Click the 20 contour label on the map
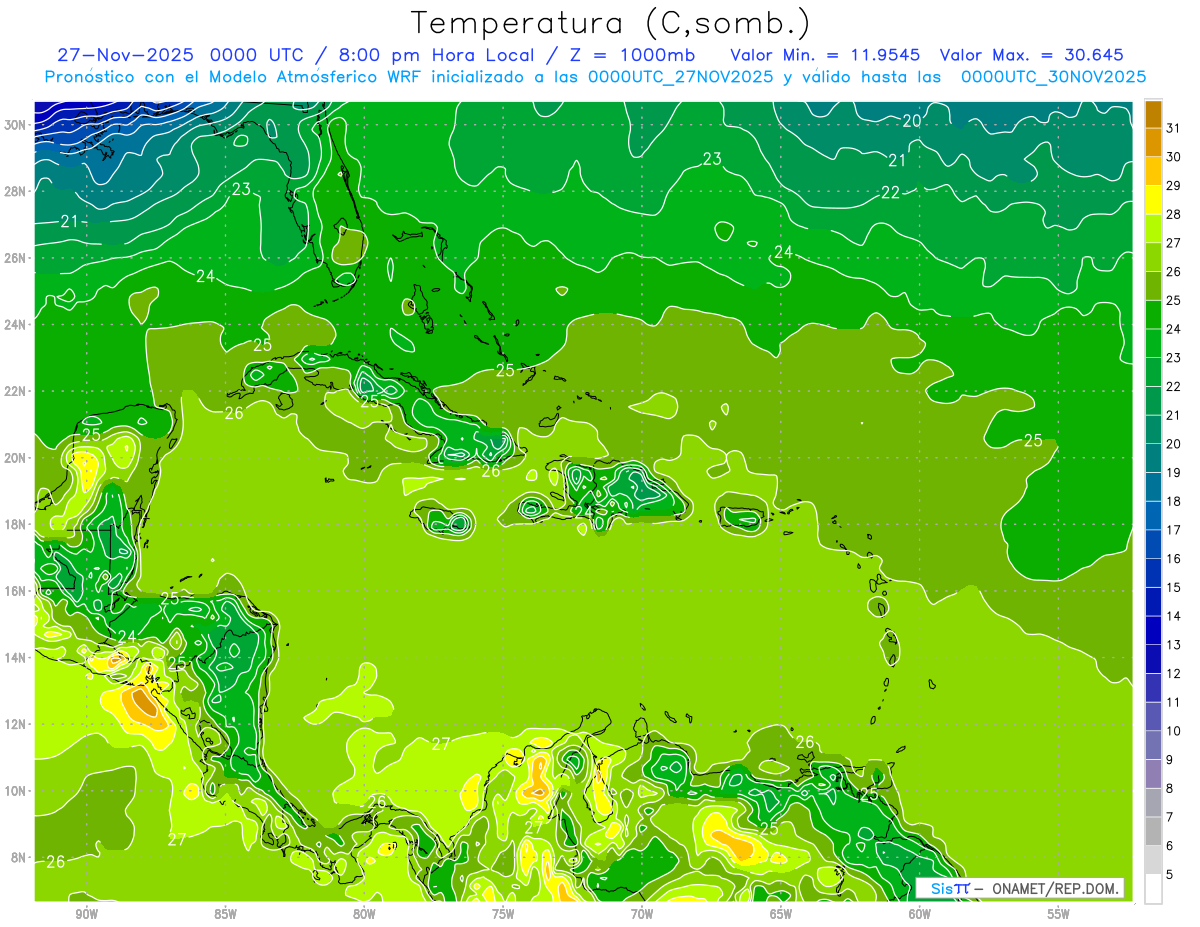The image size is (1200, 927). 911,121
